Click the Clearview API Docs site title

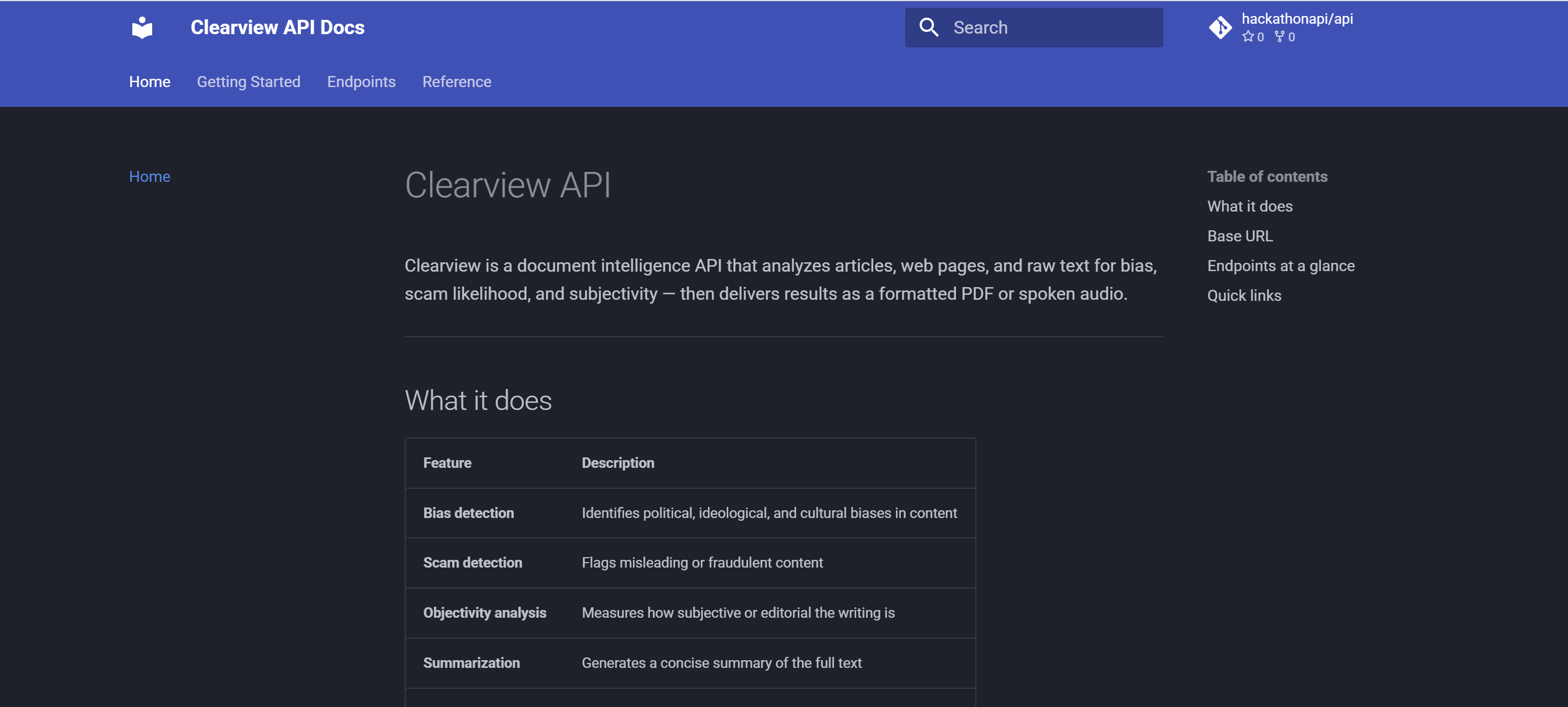pyautogui.click(x=277, y=28)
